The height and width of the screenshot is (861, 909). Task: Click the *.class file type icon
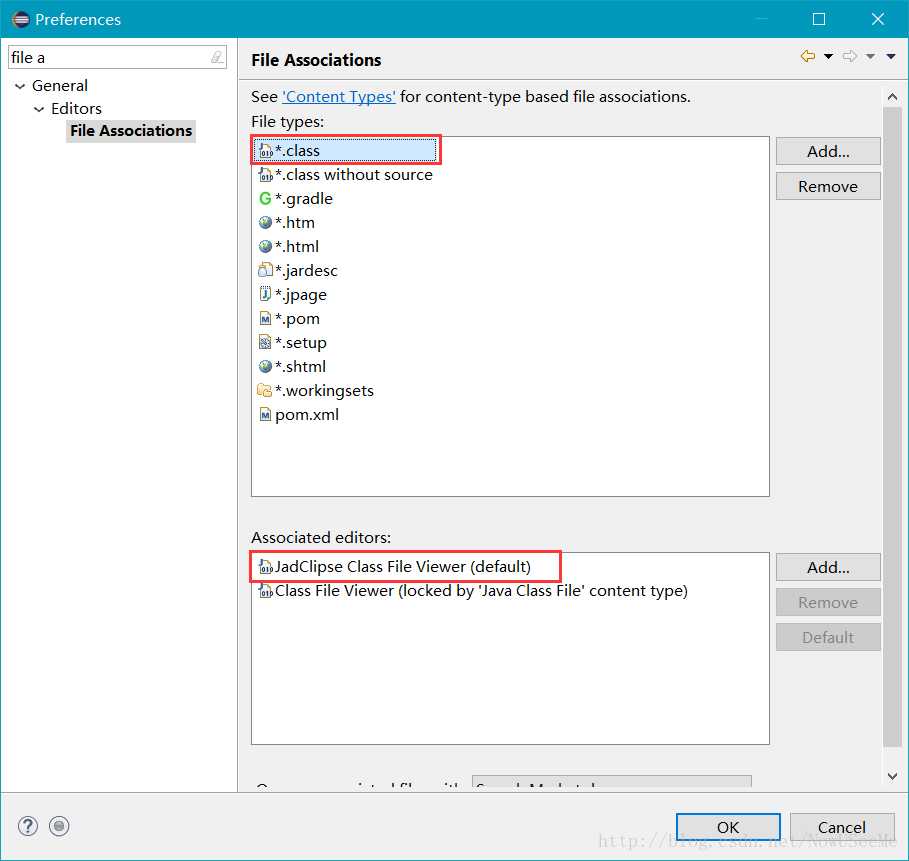coord(266,151)
